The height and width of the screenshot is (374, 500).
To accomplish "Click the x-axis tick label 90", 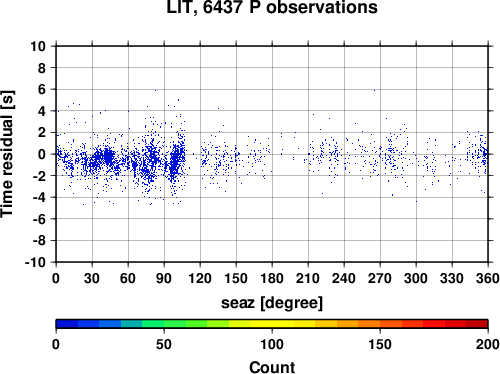I will pos(164,278).
